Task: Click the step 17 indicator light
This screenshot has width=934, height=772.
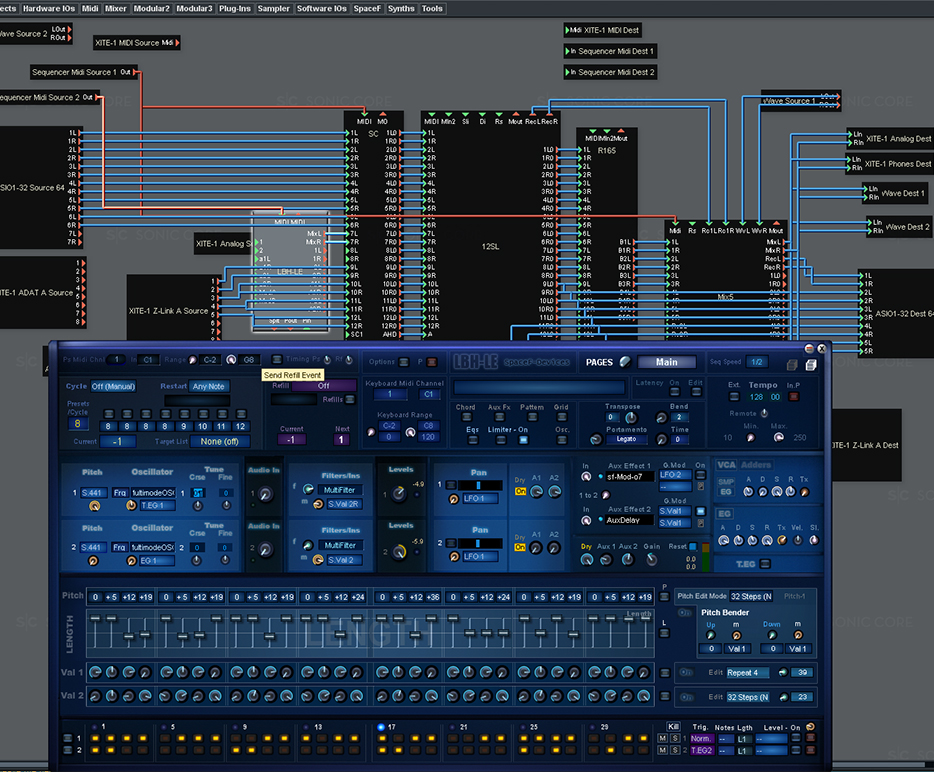Action: tap(381, 727)
